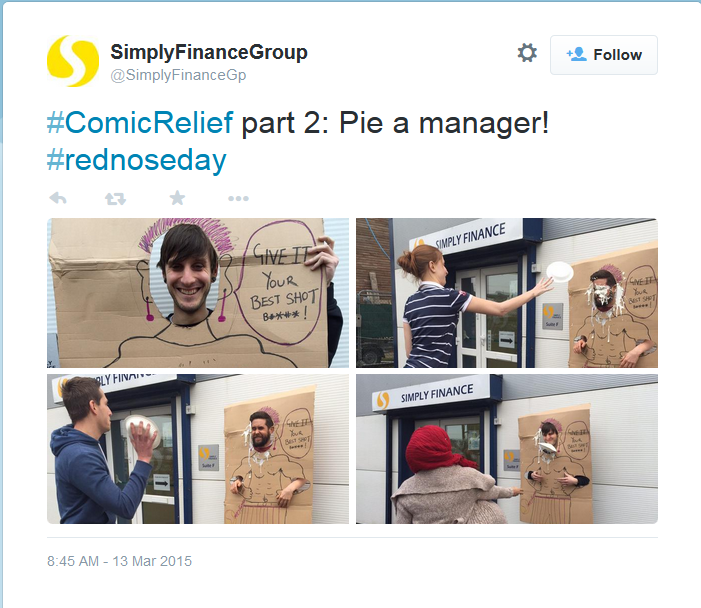Follow SimplyFinanceGroup
The width and height of the screenshot is (701, 608).
click(604, 55)
